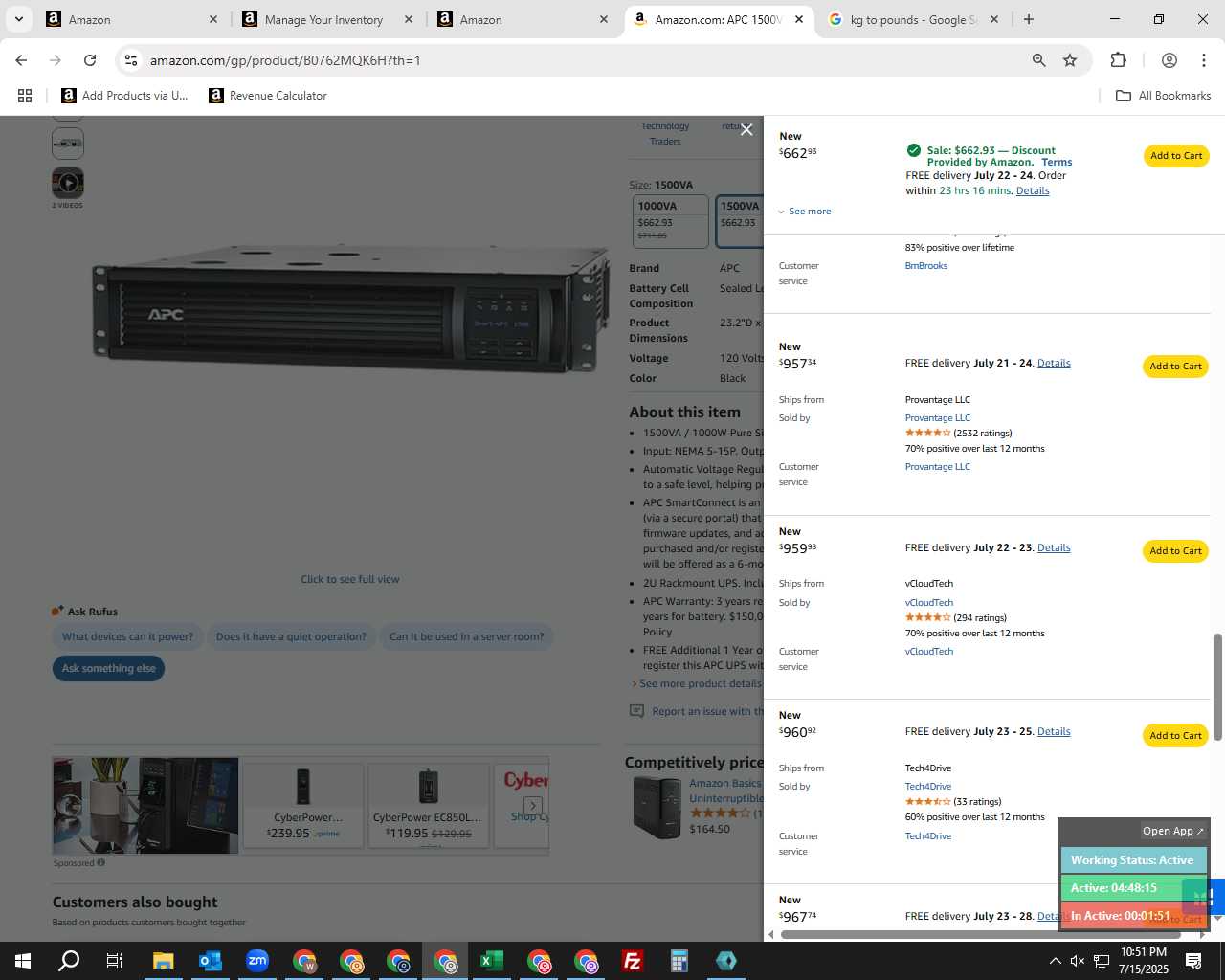Open the Revenue Calculator bookmark

268,96
